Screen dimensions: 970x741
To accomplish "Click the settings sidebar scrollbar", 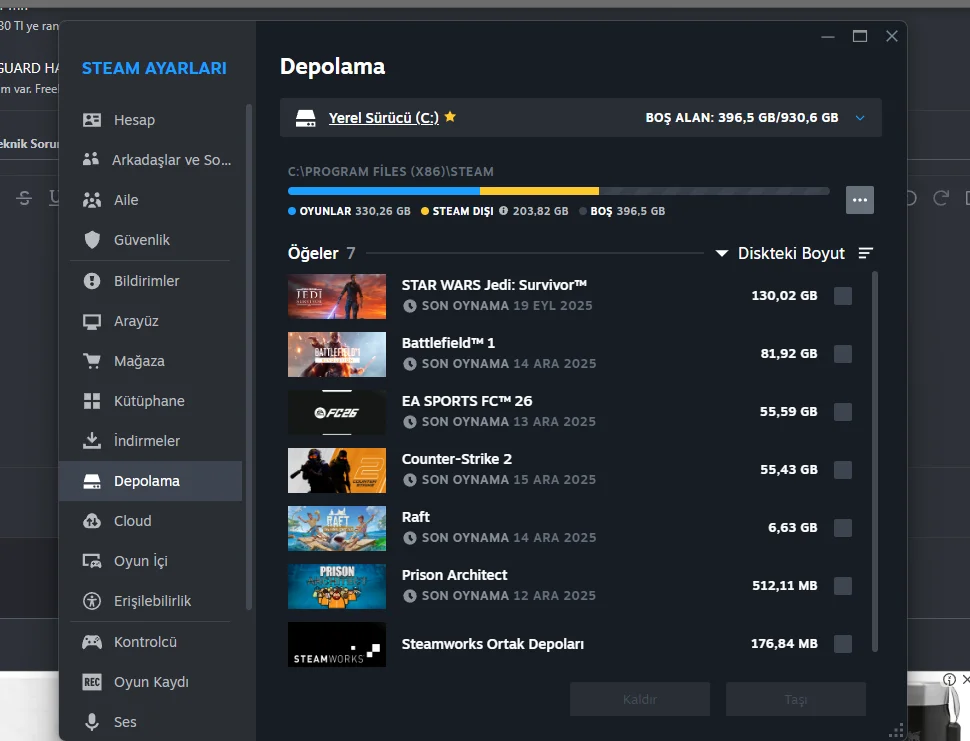I will 249,357.
